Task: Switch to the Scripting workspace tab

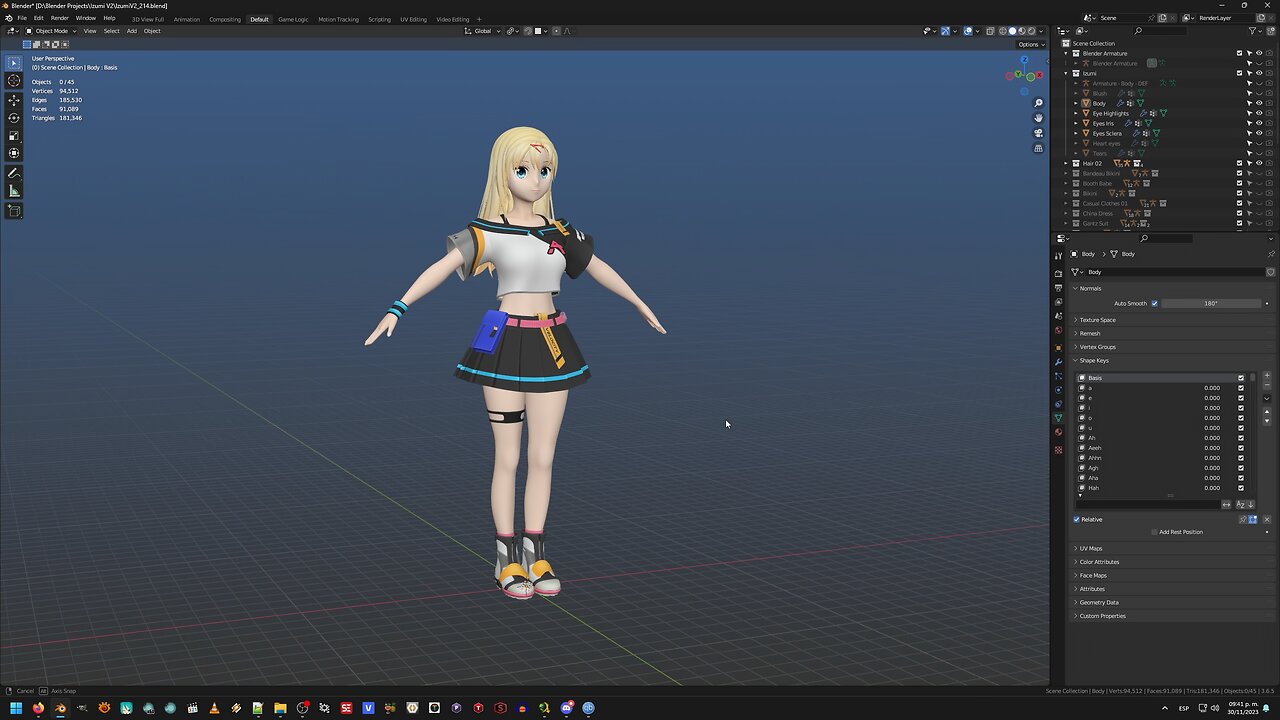Action: (379, 19)
